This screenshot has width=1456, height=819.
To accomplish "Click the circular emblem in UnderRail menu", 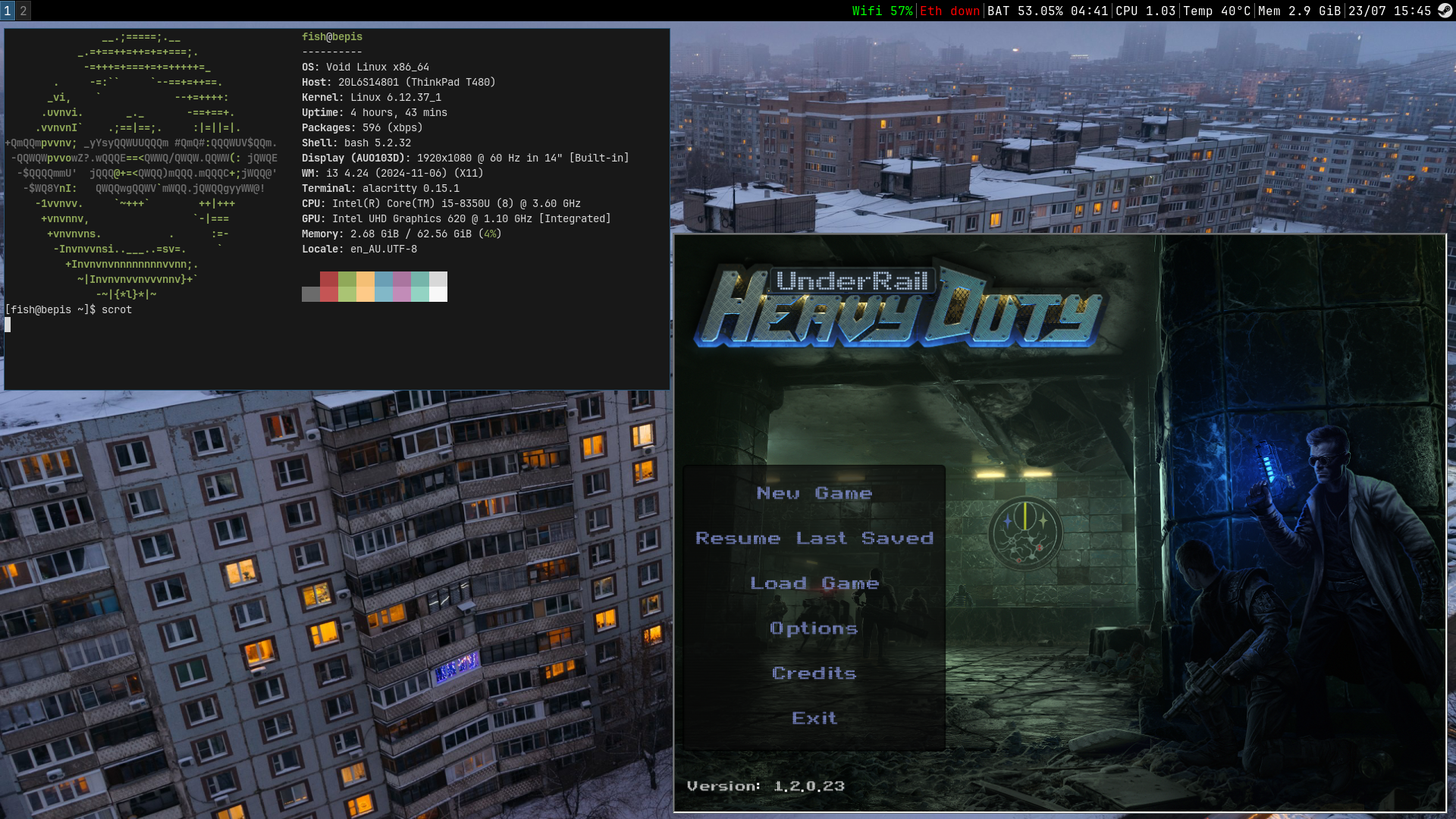I will (x=1025, y=534).
